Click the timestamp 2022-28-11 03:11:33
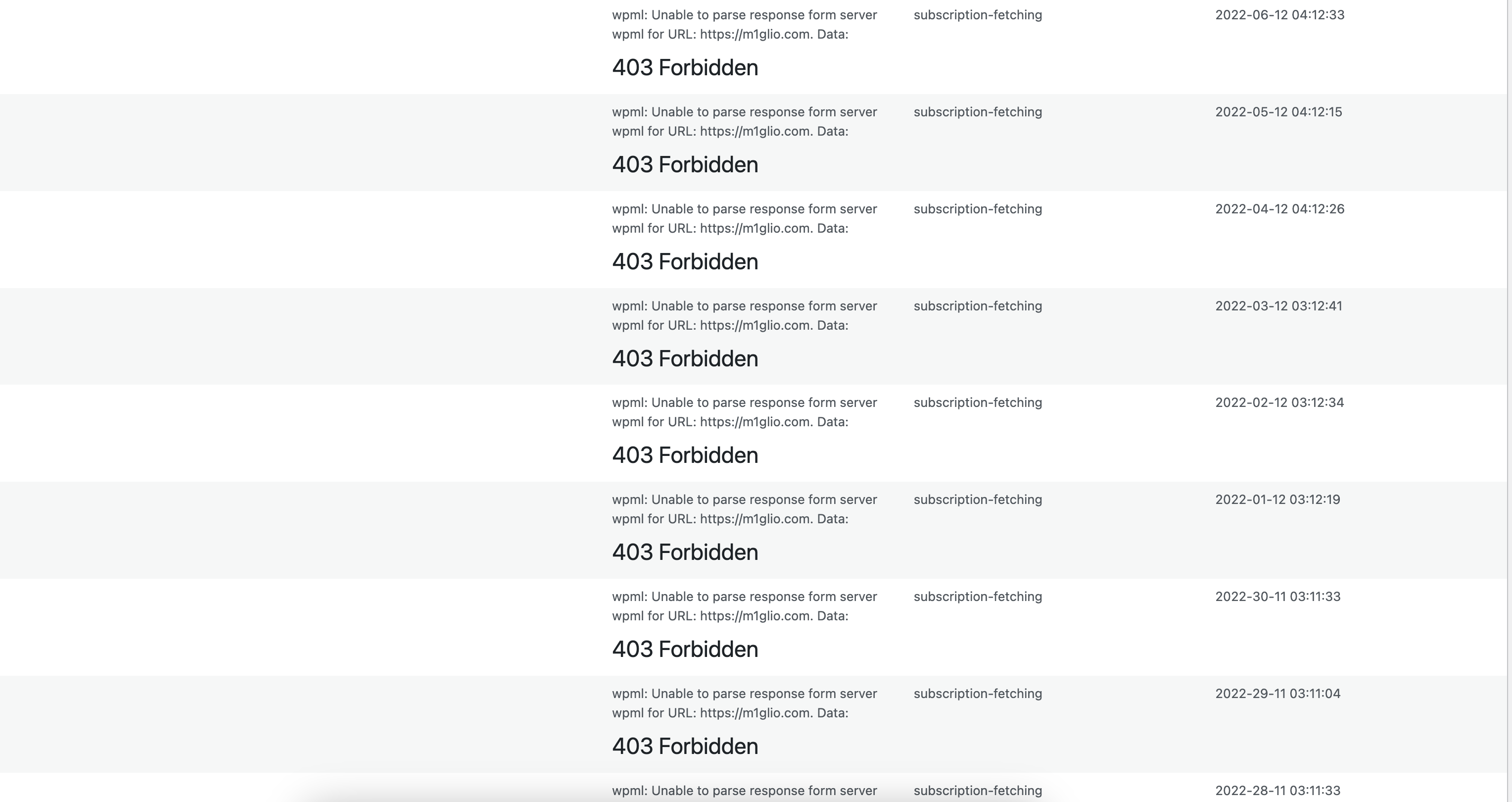This screenshot has height=802, width=1512. coord(1278,790)
